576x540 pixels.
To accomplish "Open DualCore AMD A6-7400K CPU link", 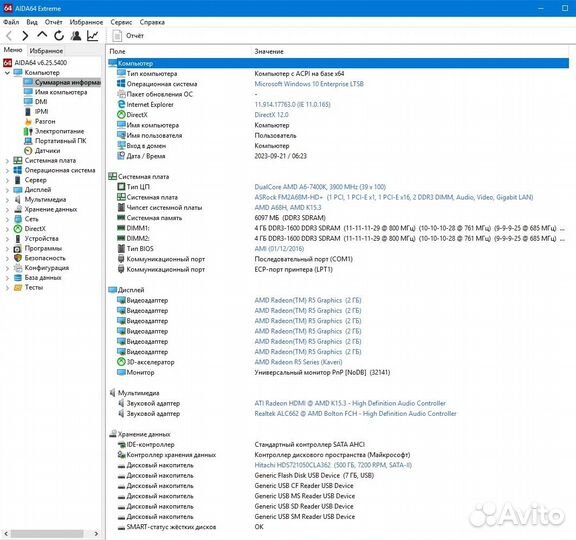I will point(320,187).
